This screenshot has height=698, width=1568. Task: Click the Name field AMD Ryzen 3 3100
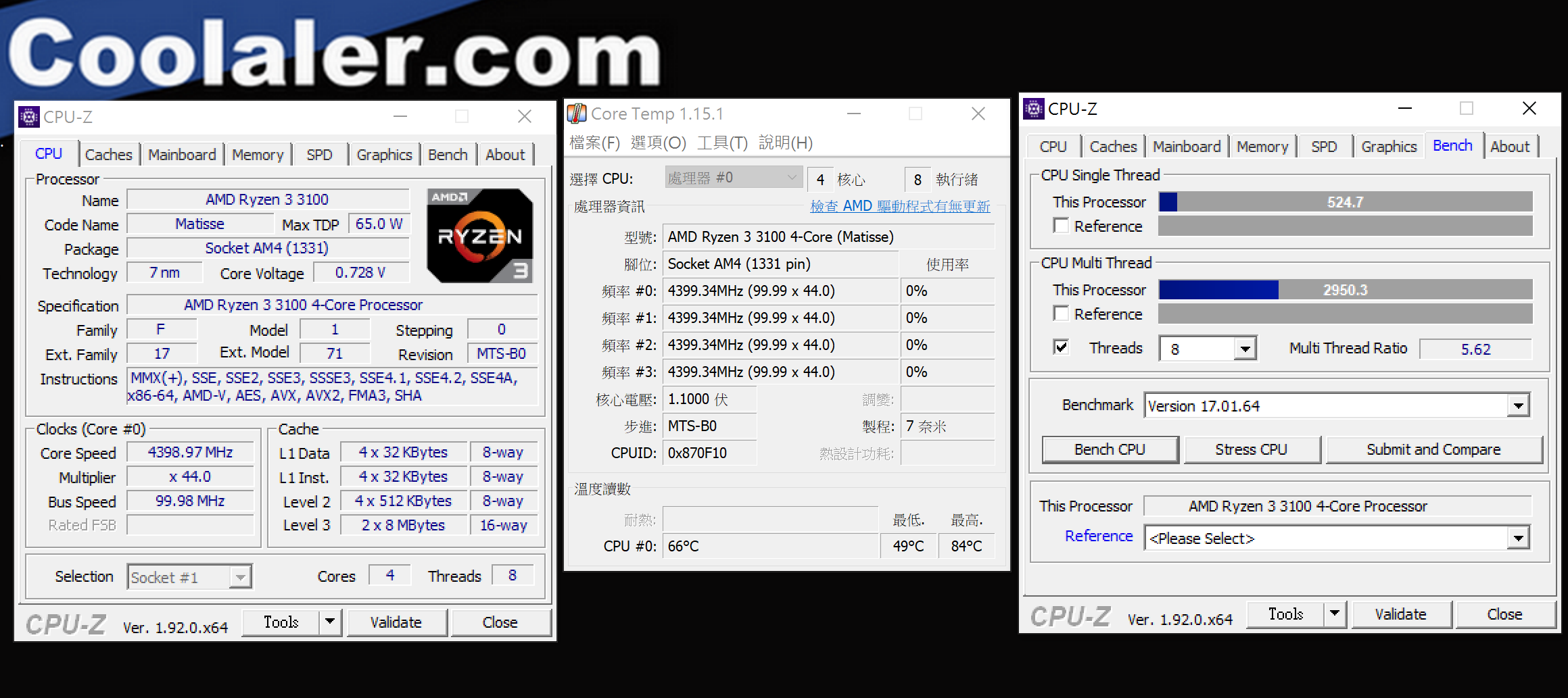pyautogui.click(x=268, y=199)
